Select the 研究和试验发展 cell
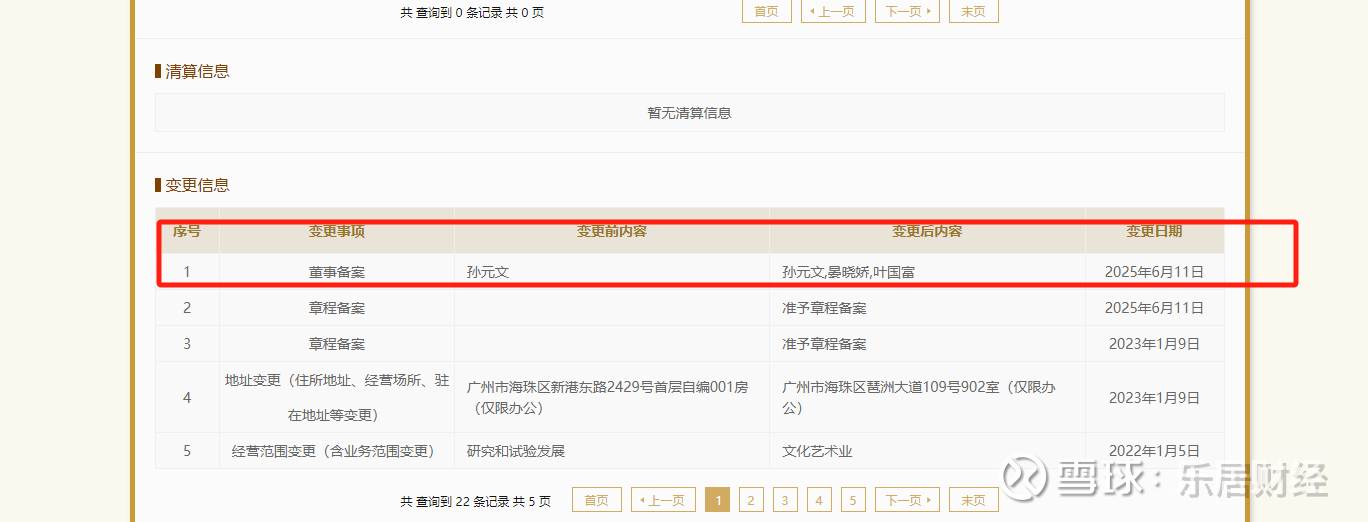The width and height of the screenshot is (1368, 522). pos(612,451)
